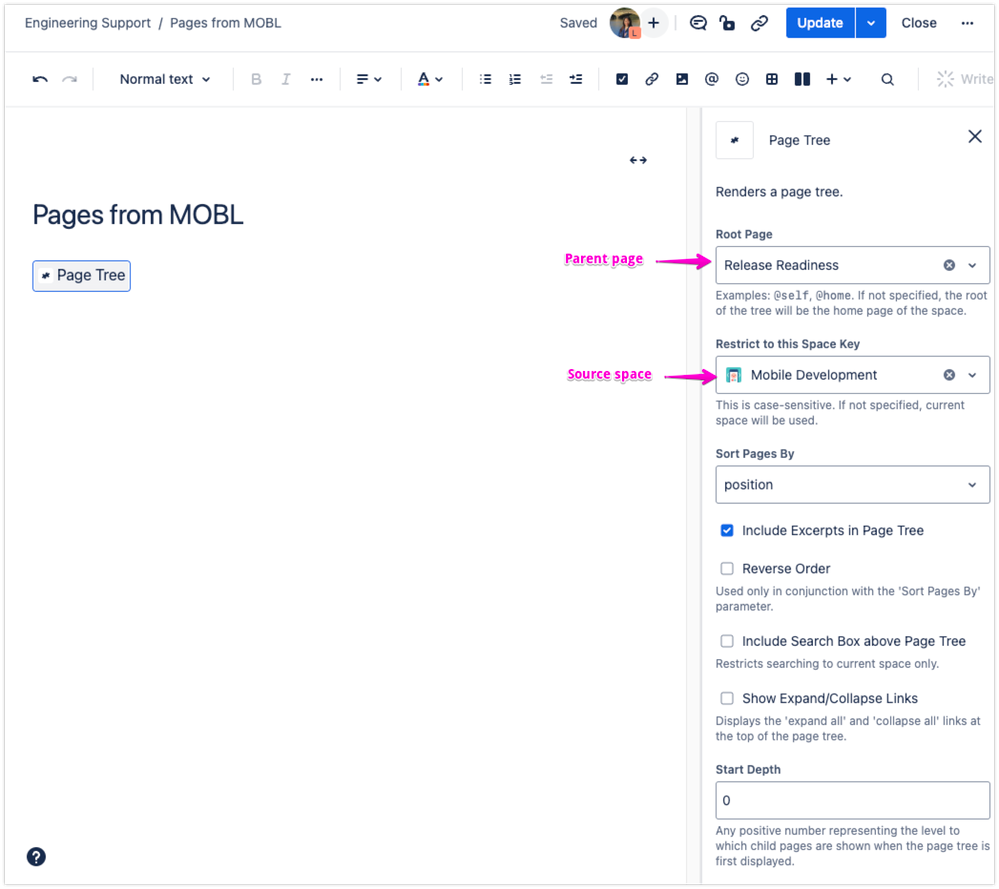Screen dimensions: 999x889
Task: Navigate to Engineering Support breadcrumb
Action: click(x=87, y=22)
